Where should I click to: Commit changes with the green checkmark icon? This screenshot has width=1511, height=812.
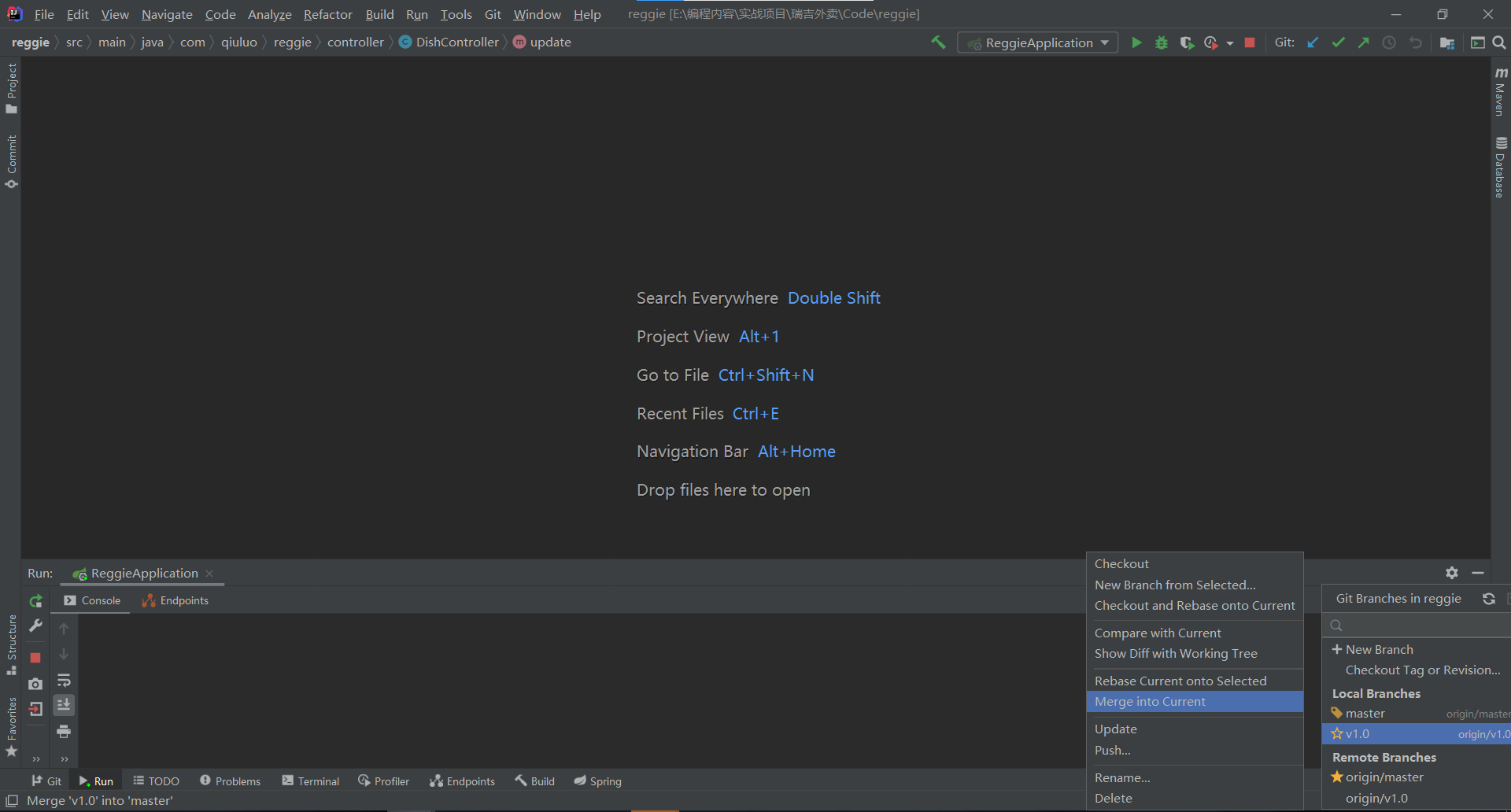(1338, 42)
